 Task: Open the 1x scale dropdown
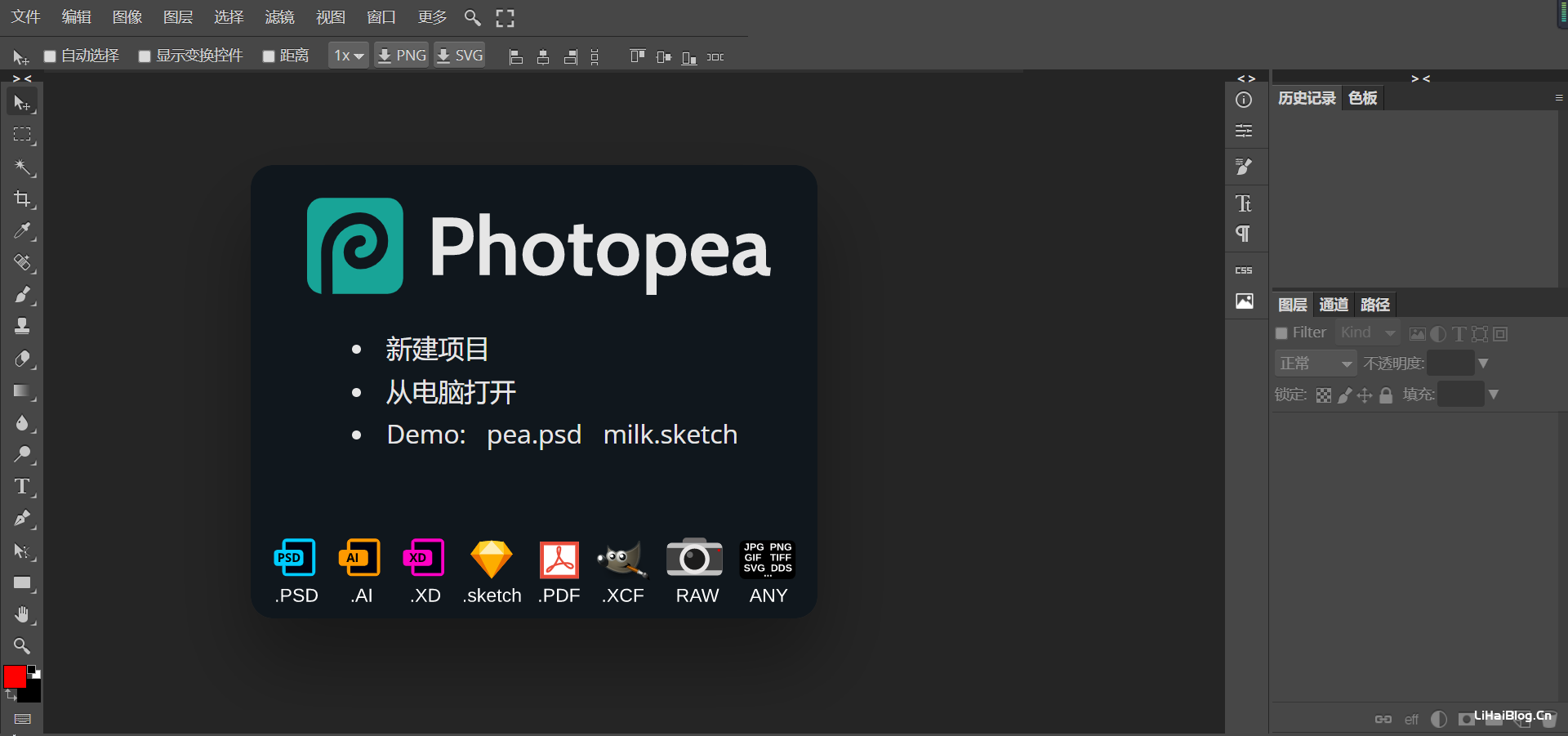click(x=349, y=56)
